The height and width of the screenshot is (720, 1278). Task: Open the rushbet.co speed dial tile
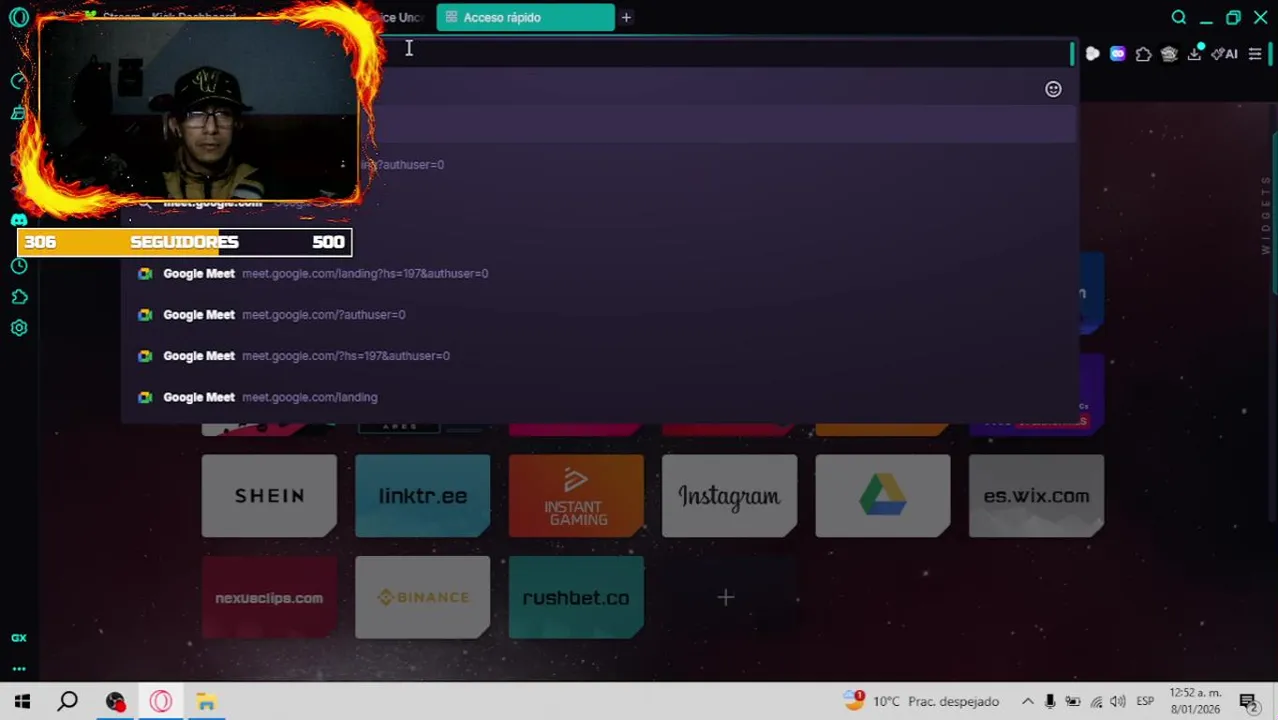(576, 598)
